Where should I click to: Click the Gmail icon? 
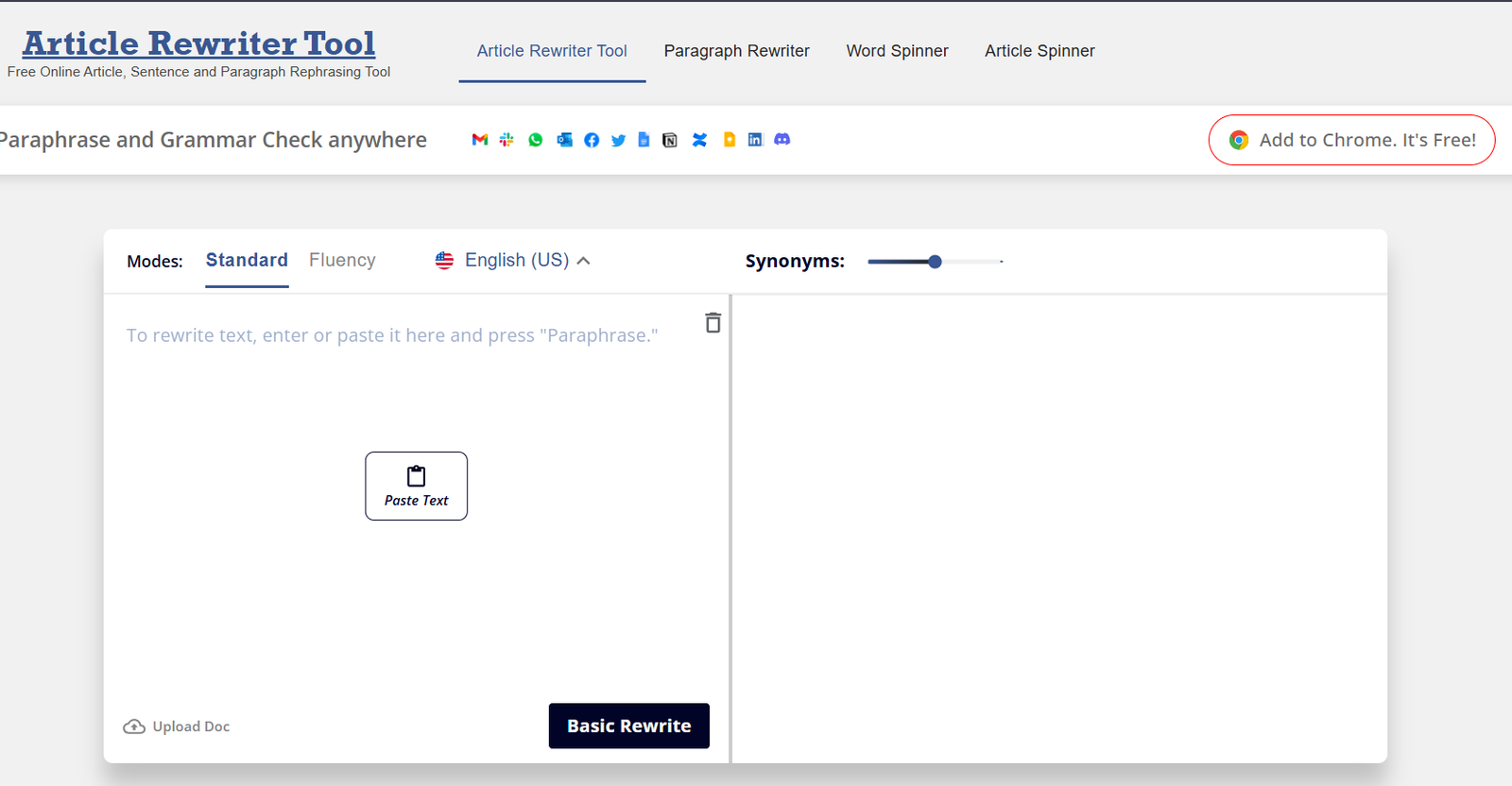480,140
